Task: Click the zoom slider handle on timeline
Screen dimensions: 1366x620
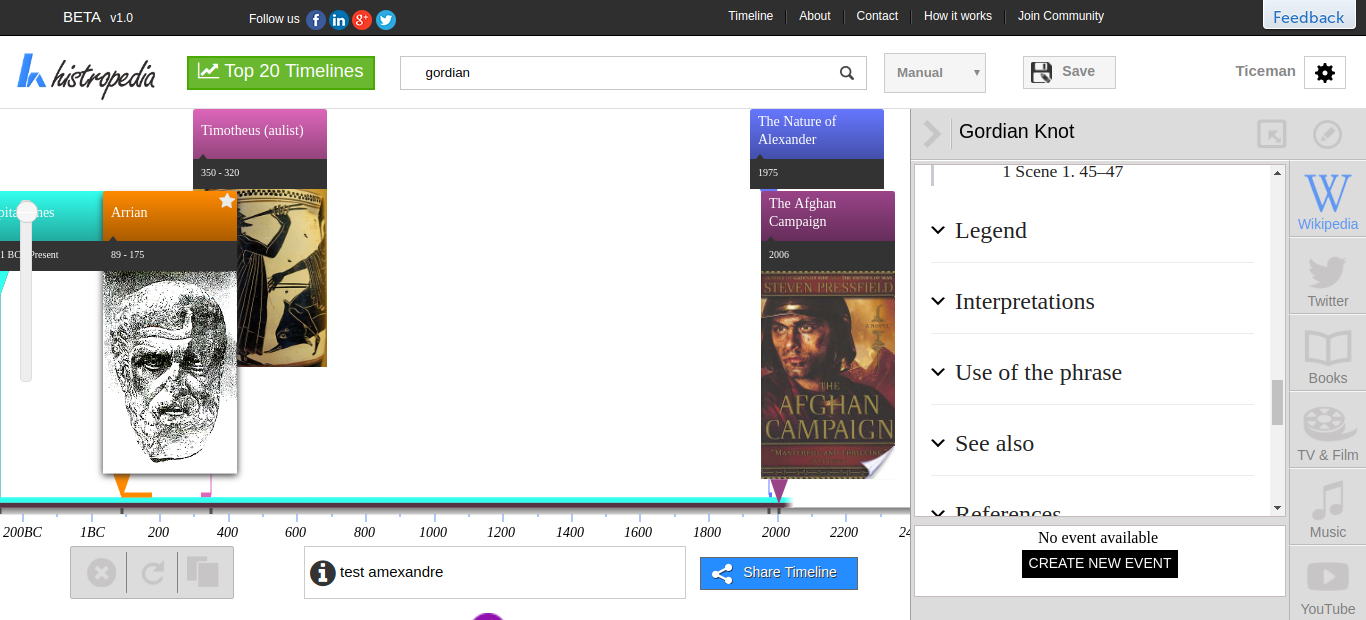Action: [x=27, y=211]
